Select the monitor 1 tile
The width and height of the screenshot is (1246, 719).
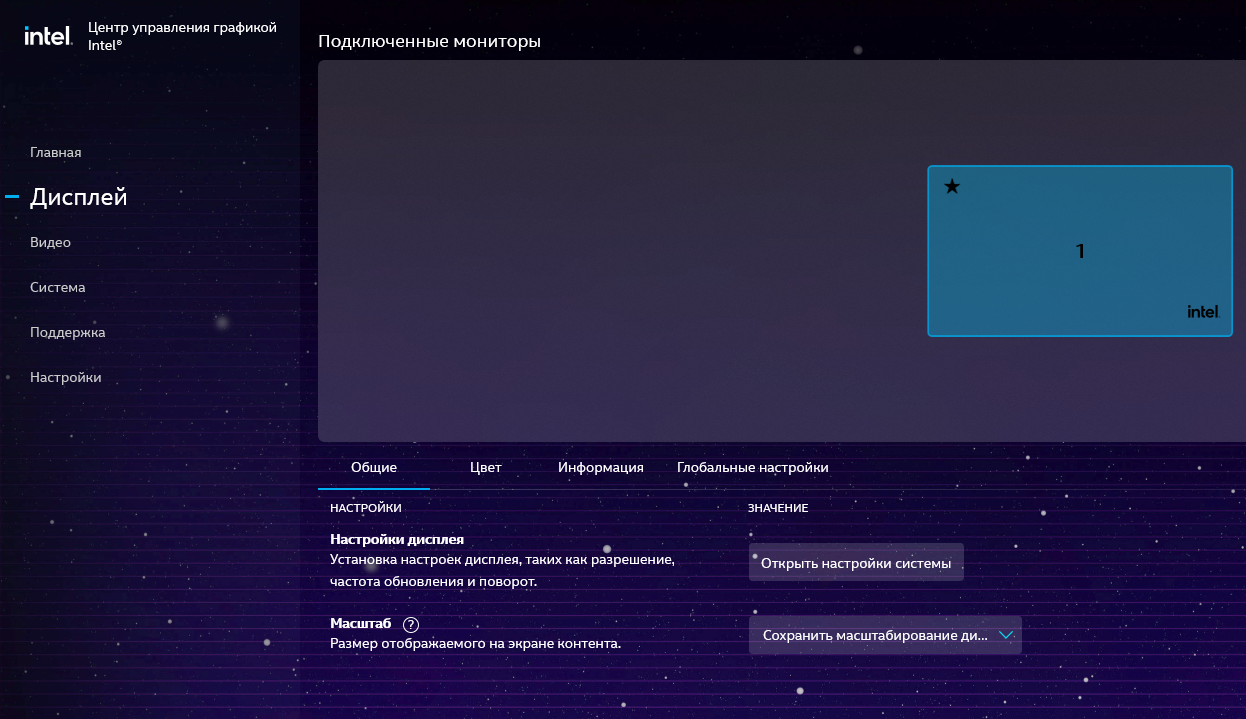coord(1079,251)
